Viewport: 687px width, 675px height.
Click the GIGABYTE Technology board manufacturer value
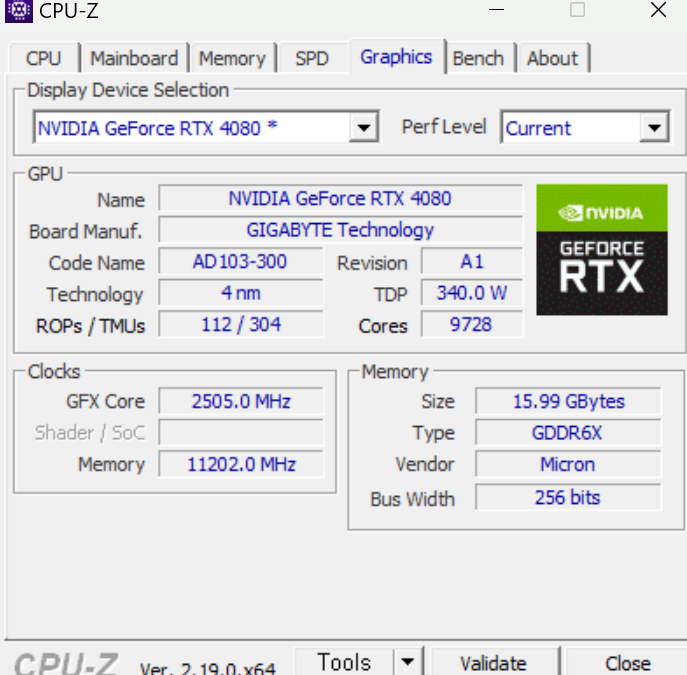[x=340, y=230]
